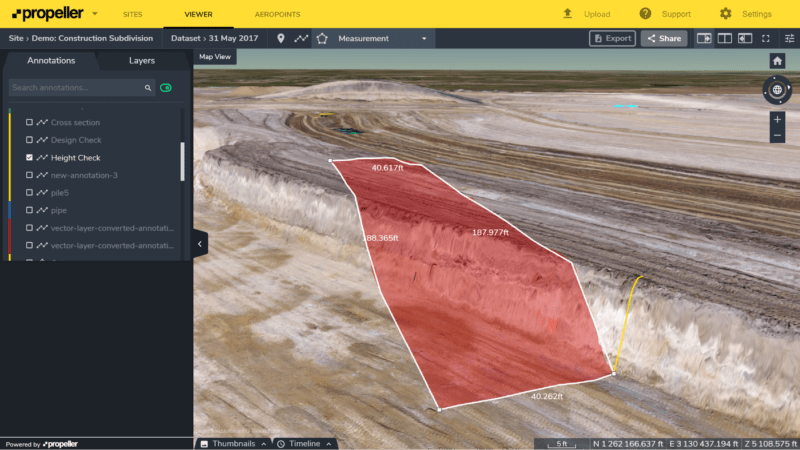Select the point marker tool icon
800x450 pixels.
(281, 38)
